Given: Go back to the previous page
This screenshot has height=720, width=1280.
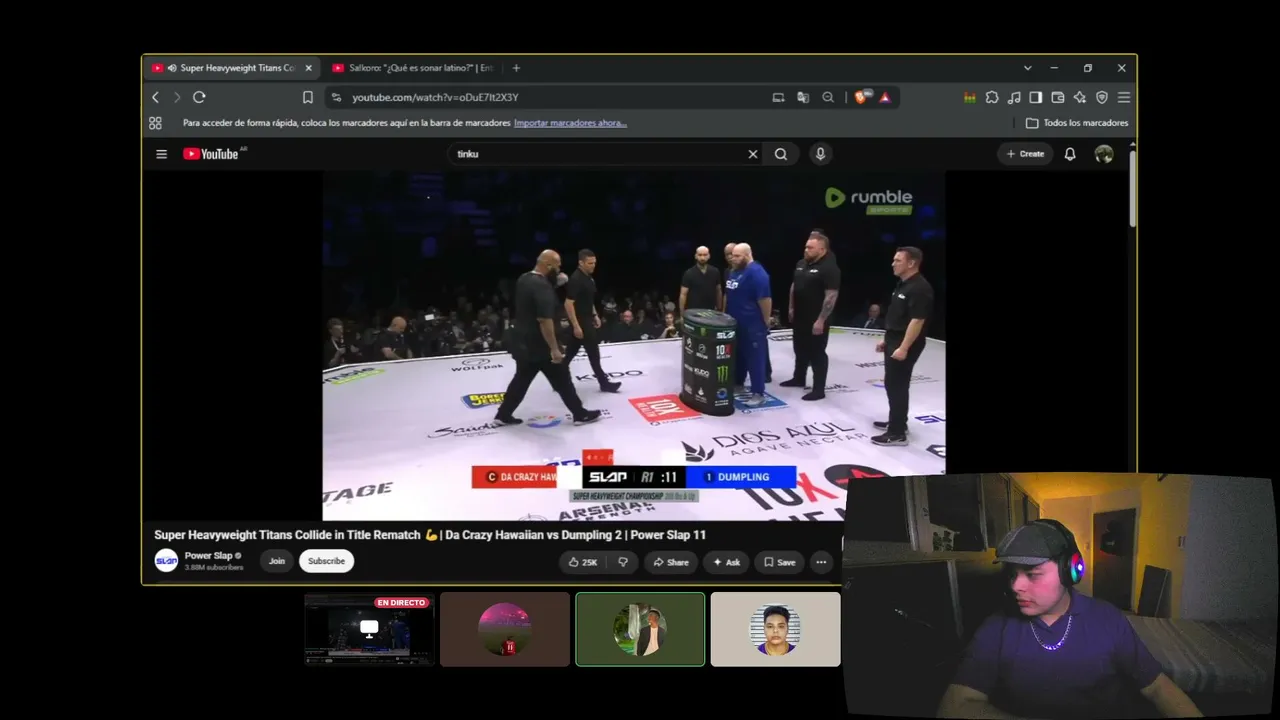Looking at the screenshot, I should [155, 97].
